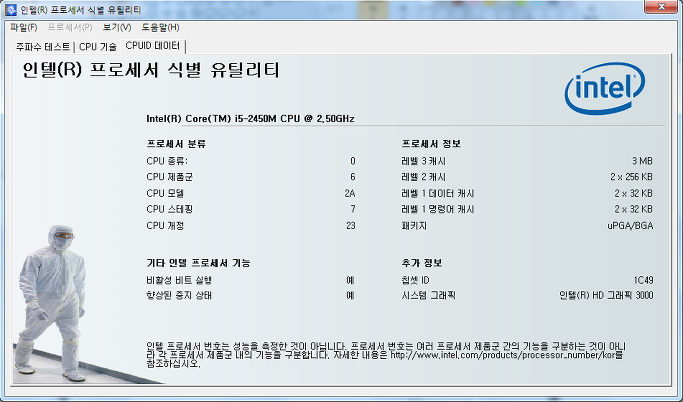This screenshot has width=683, height=402.
Task: Click the CPU 제품군 value 6
Action: tap(353, 177)
